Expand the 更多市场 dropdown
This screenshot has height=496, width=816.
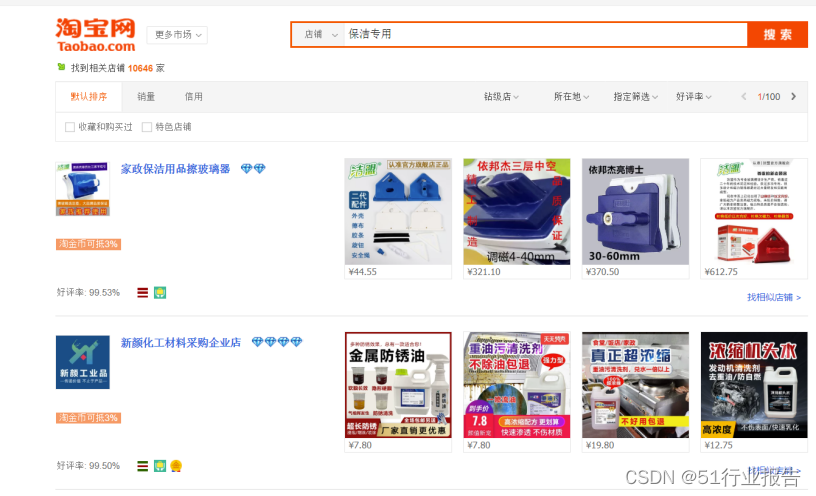coord(177,35)
